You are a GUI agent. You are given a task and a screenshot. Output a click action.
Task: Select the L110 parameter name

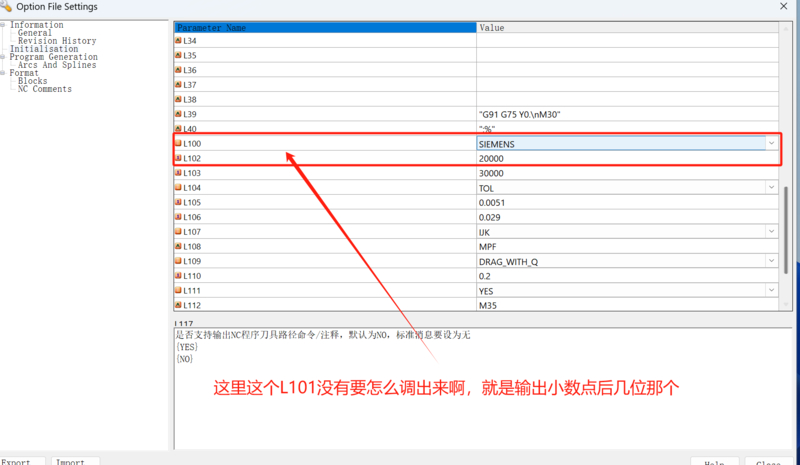pos(192,276)
